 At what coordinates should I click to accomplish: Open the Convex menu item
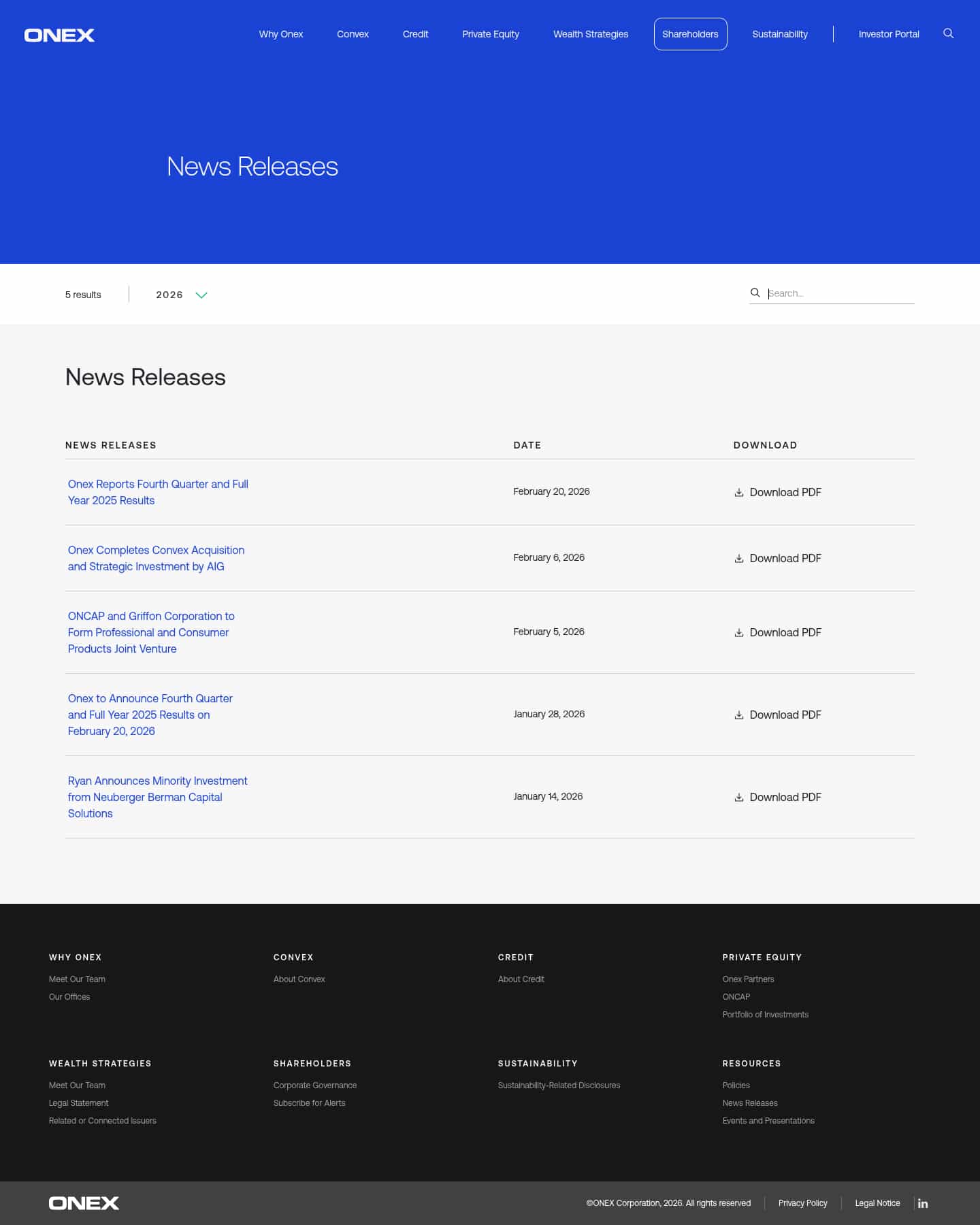coord(353,34)
